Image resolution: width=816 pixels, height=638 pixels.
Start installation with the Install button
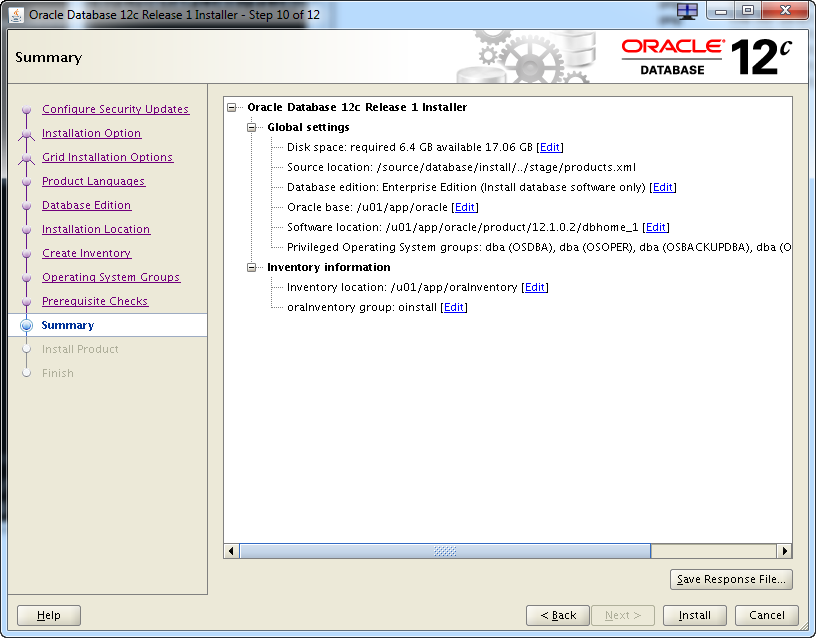pyautogui.click(x=694, y=615)
